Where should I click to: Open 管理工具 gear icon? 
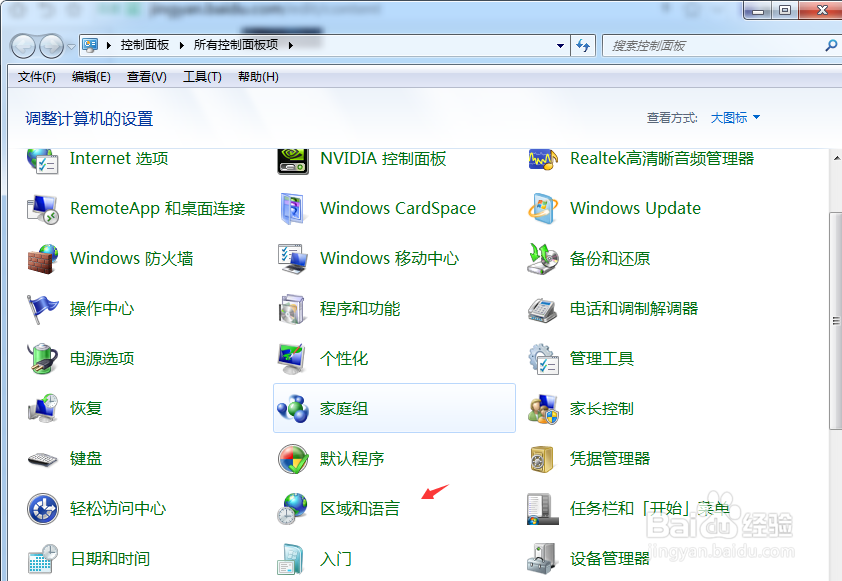[543, 359]
